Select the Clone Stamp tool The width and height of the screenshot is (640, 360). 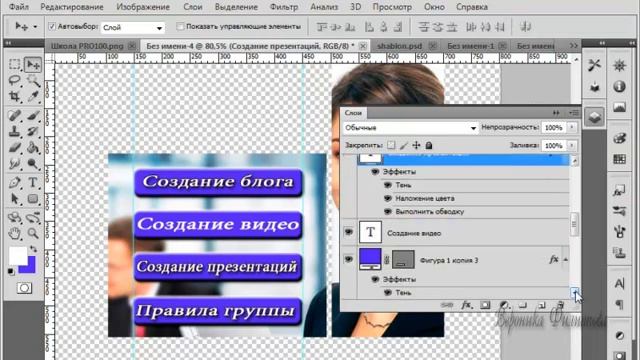(15, 131)
